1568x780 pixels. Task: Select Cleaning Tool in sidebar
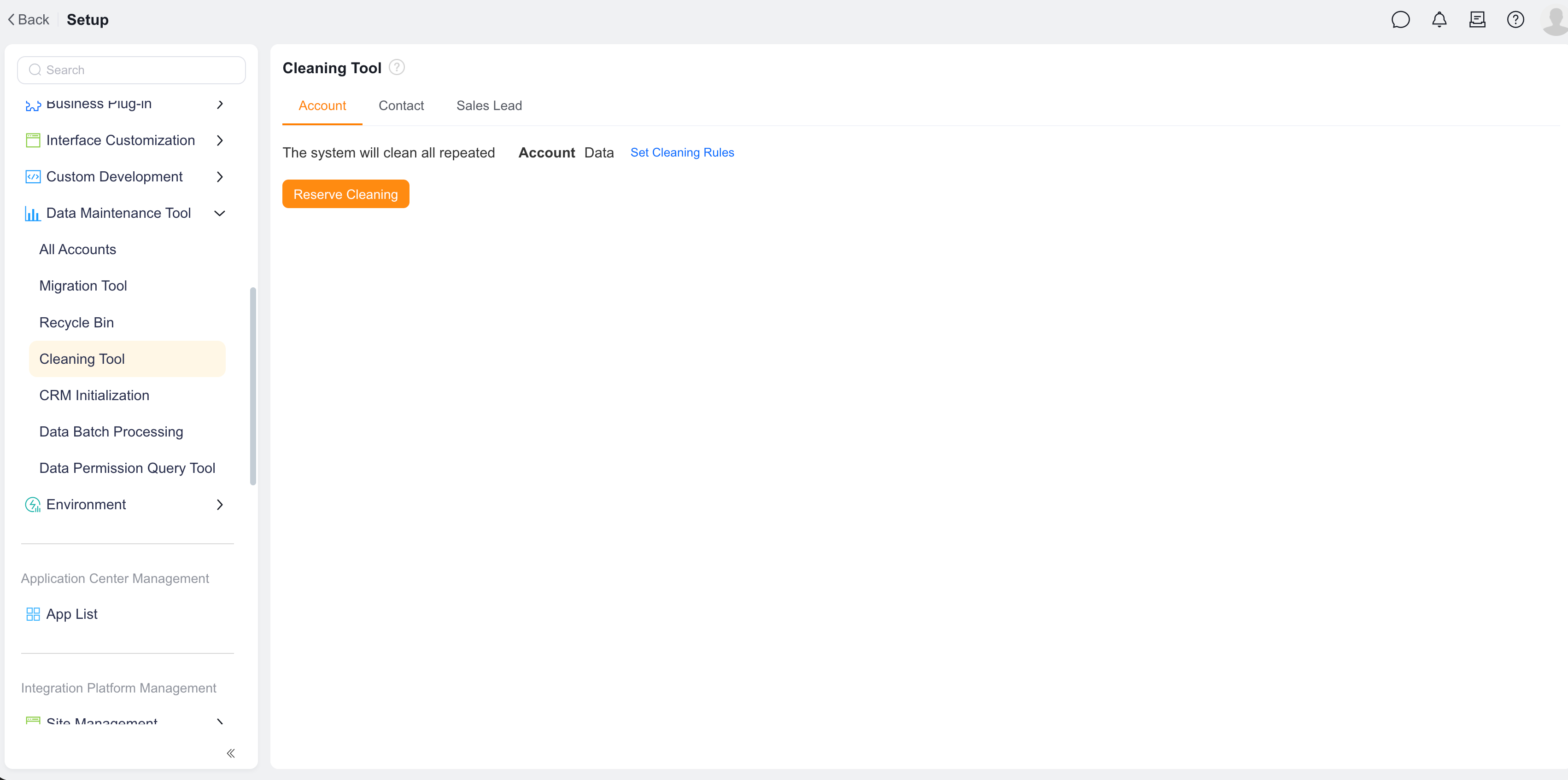[127, 359]
